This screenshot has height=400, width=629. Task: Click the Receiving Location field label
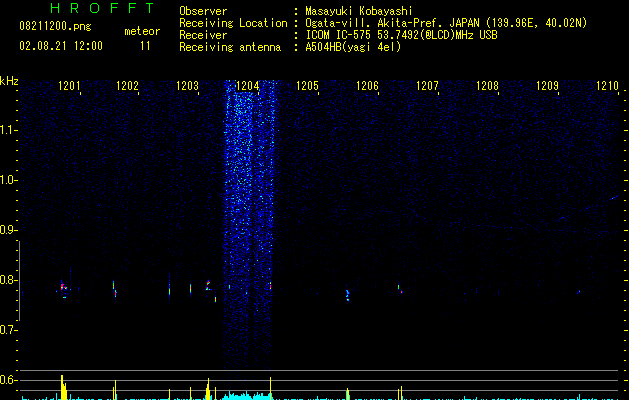tap(233, 23)
